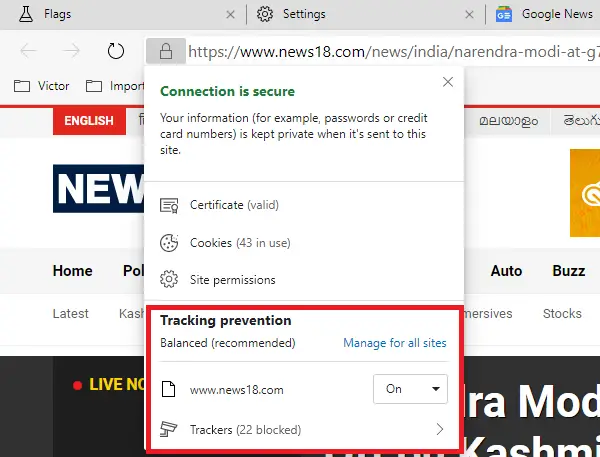Select the ENGLISH language button
Viewport: 600px width, 457px height.
[x=89, y=121]
